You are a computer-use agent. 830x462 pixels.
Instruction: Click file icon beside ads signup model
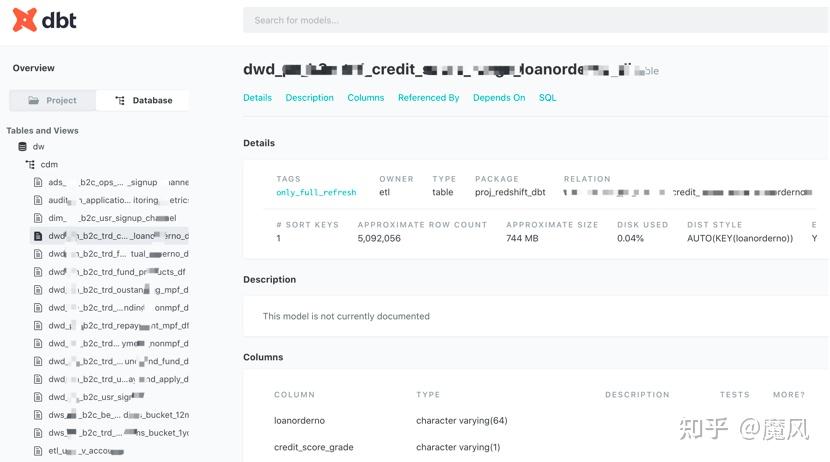click(39, 182)
